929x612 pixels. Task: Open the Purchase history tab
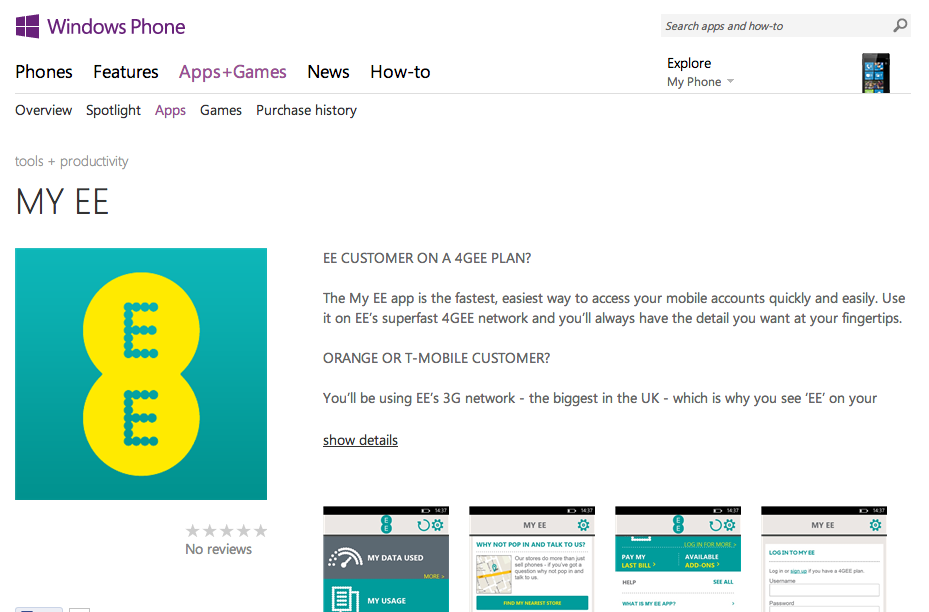306,110
